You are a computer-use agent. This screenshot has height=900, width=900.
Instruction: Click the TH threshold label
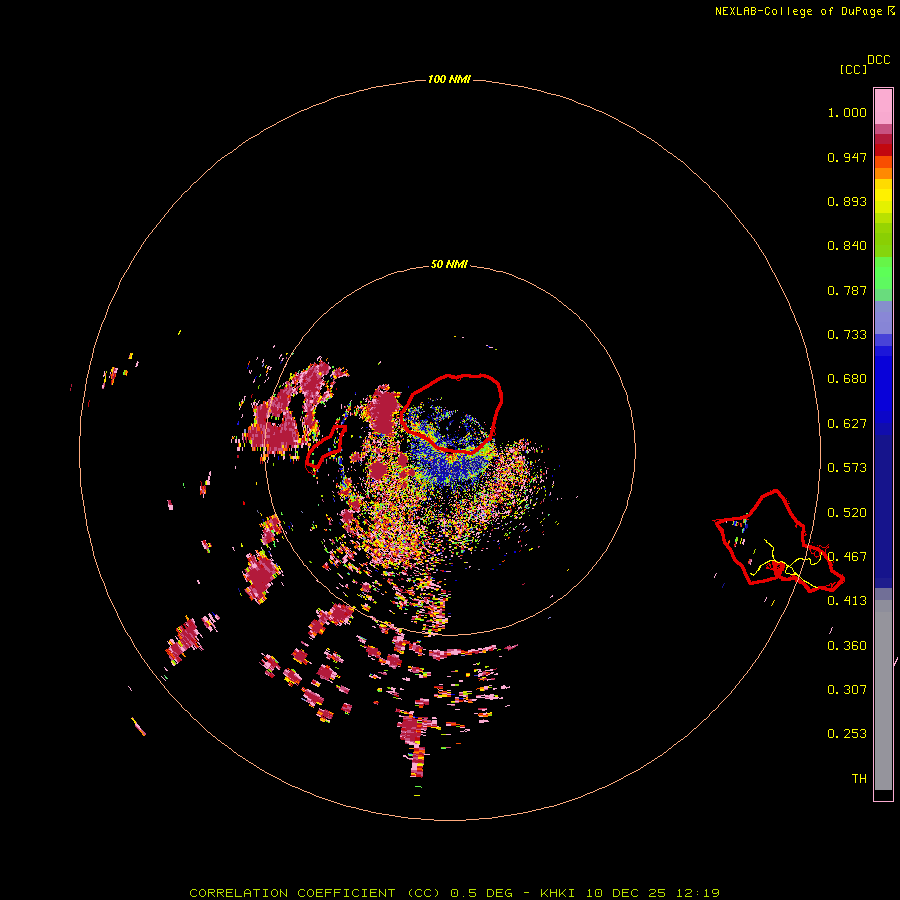coord(859,779)
